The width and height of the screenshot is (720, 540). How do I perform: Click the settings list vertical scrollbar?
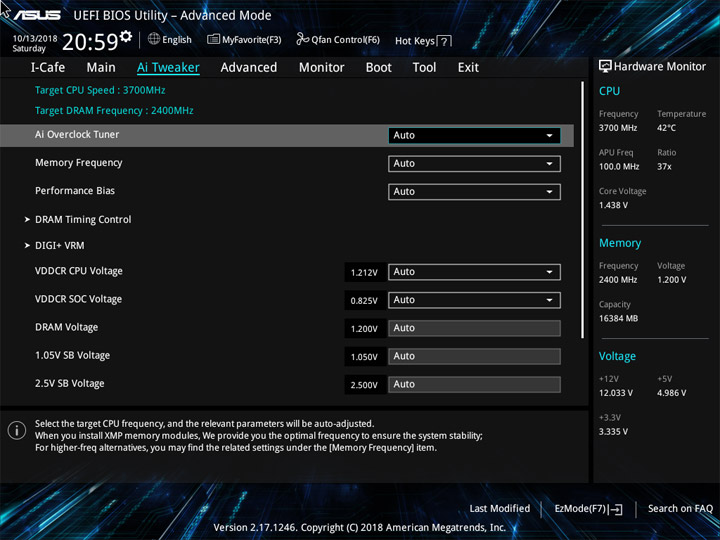(x=583, y=210)
